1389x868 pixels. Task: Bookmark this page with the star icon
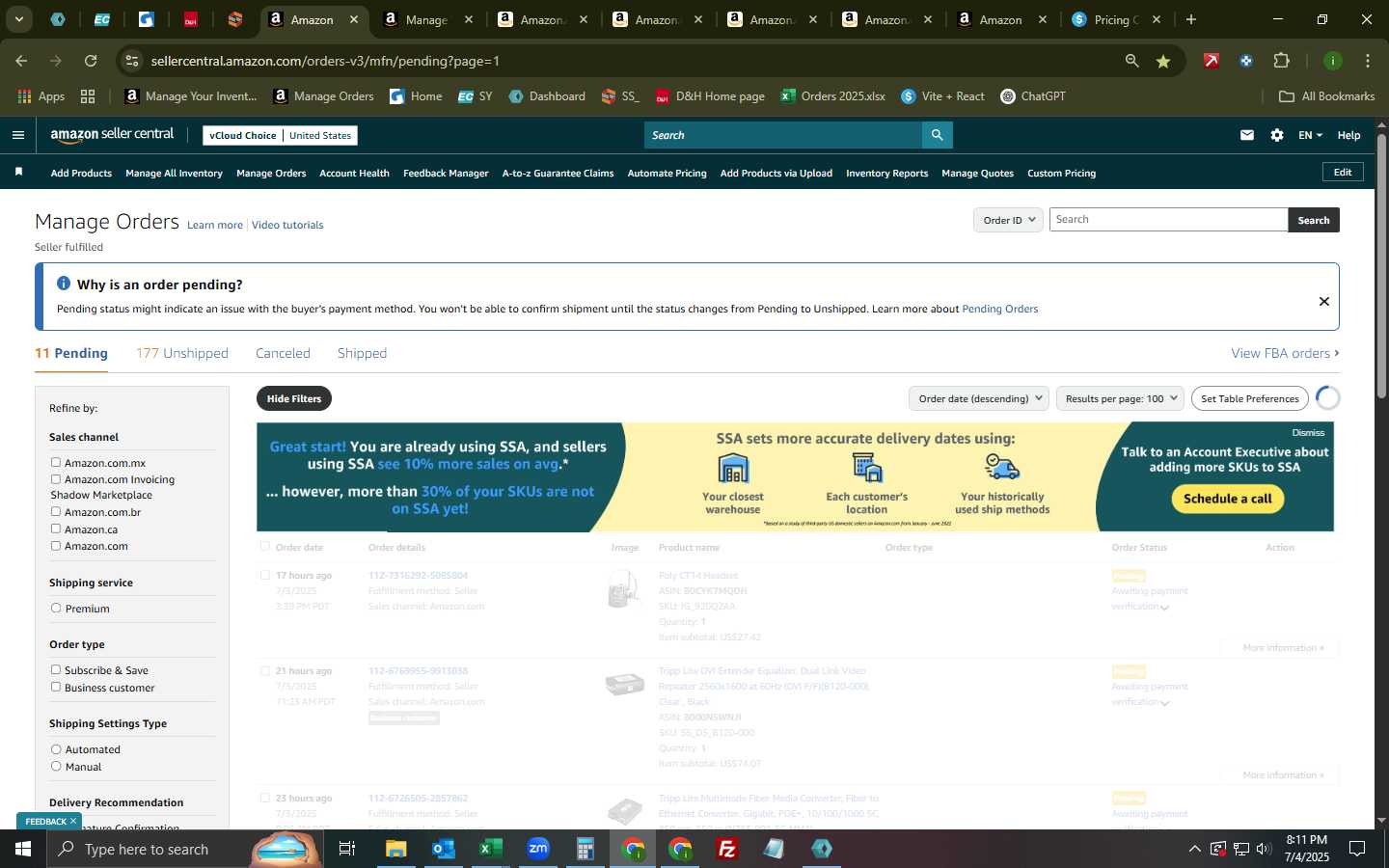(1163, 61)
